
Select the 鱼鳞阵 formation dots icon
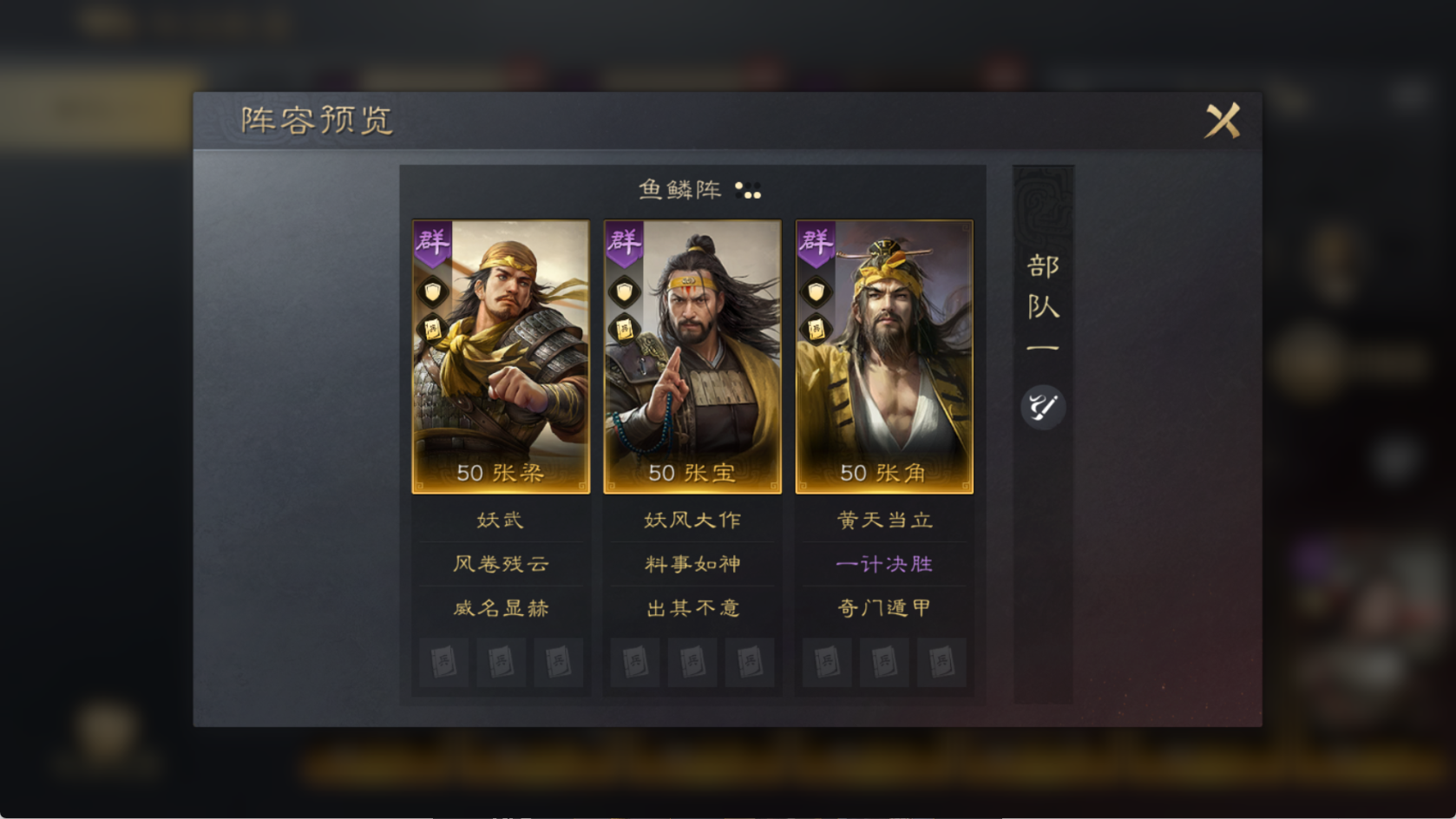pyautogui.click(x=748, y=190)
